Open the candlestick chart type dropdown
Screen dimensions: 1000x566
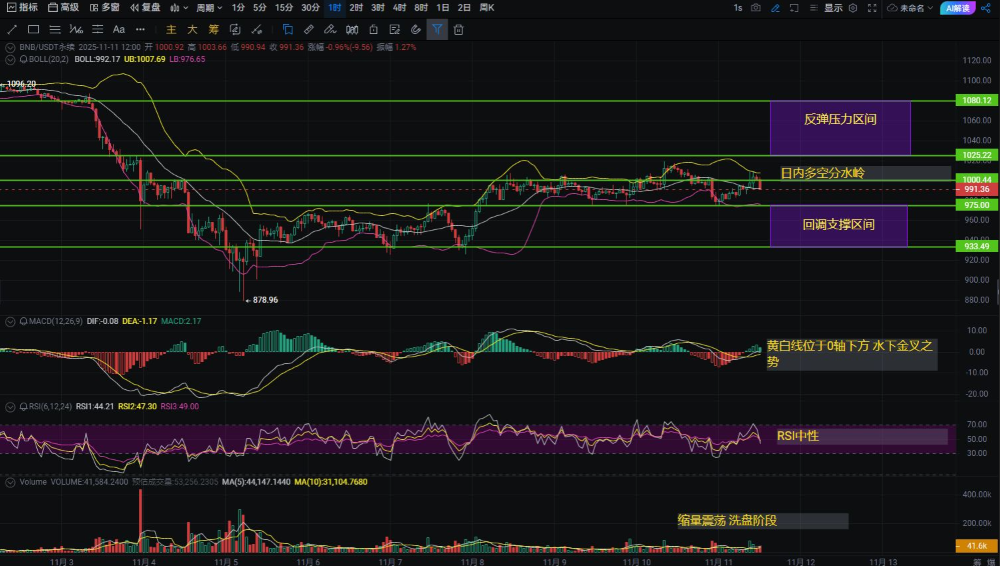click(179, 8)
